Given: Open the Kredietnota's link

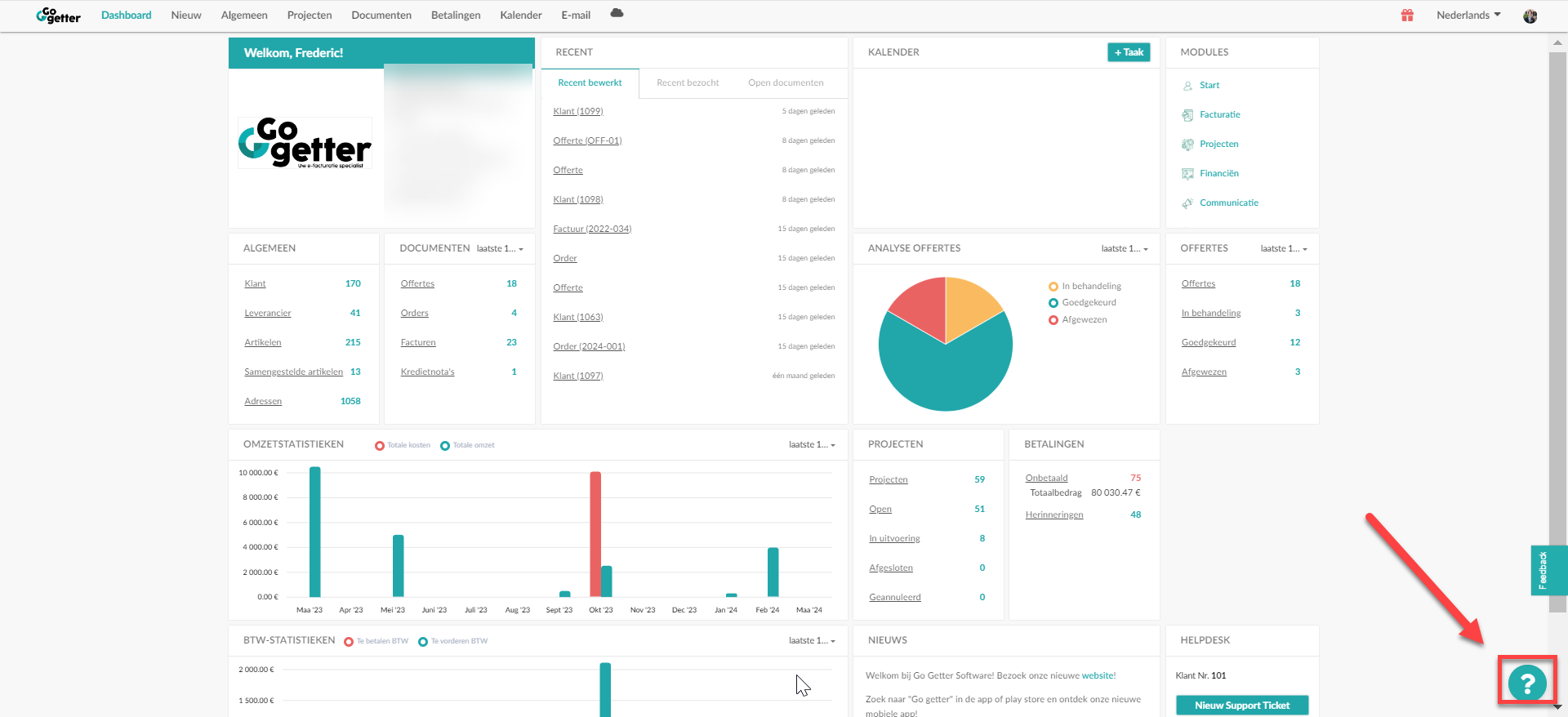Looking at the screenshot, I should click(428, 372).
